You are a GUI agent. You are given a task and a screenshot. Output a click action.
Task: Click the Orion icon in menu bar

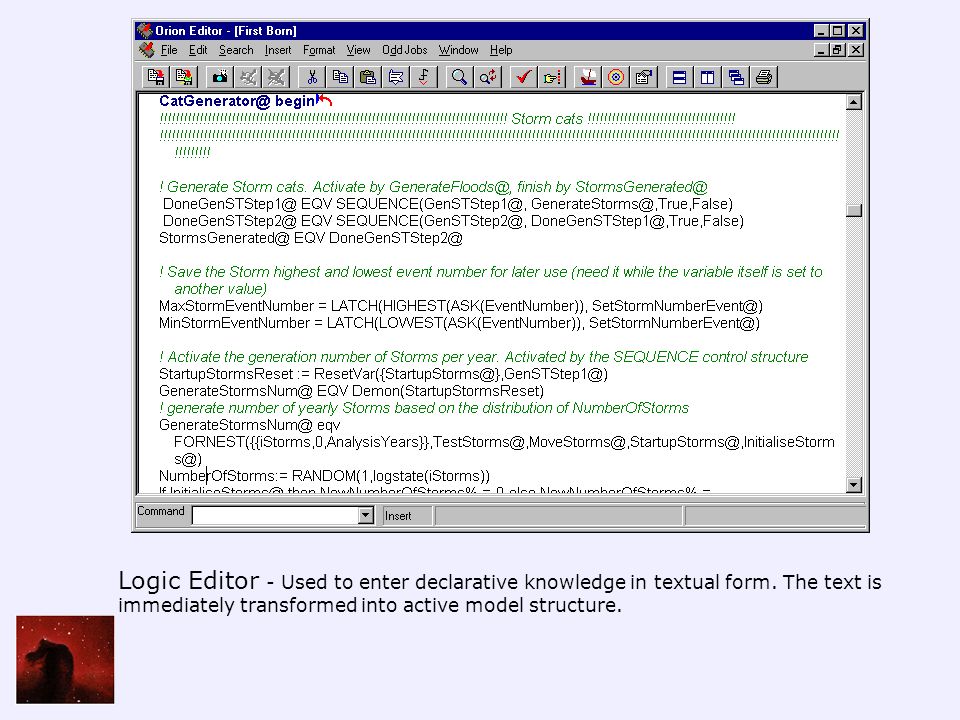pos(146,50)
